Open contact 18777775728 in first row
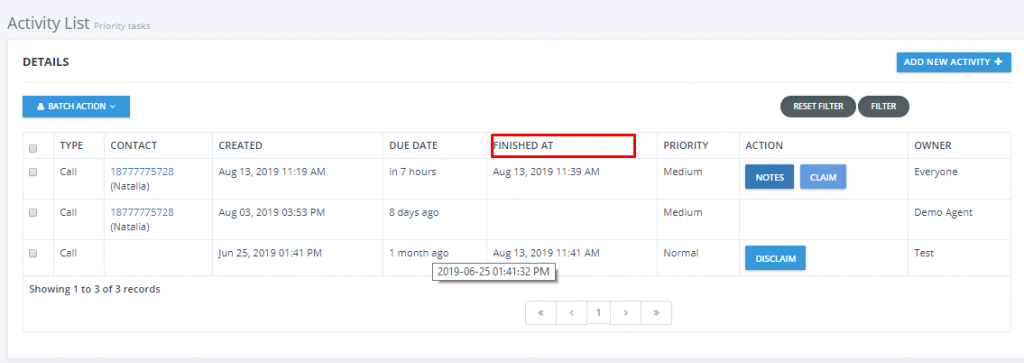Screen dimensions: 1024x363 (x=142, y=172)
